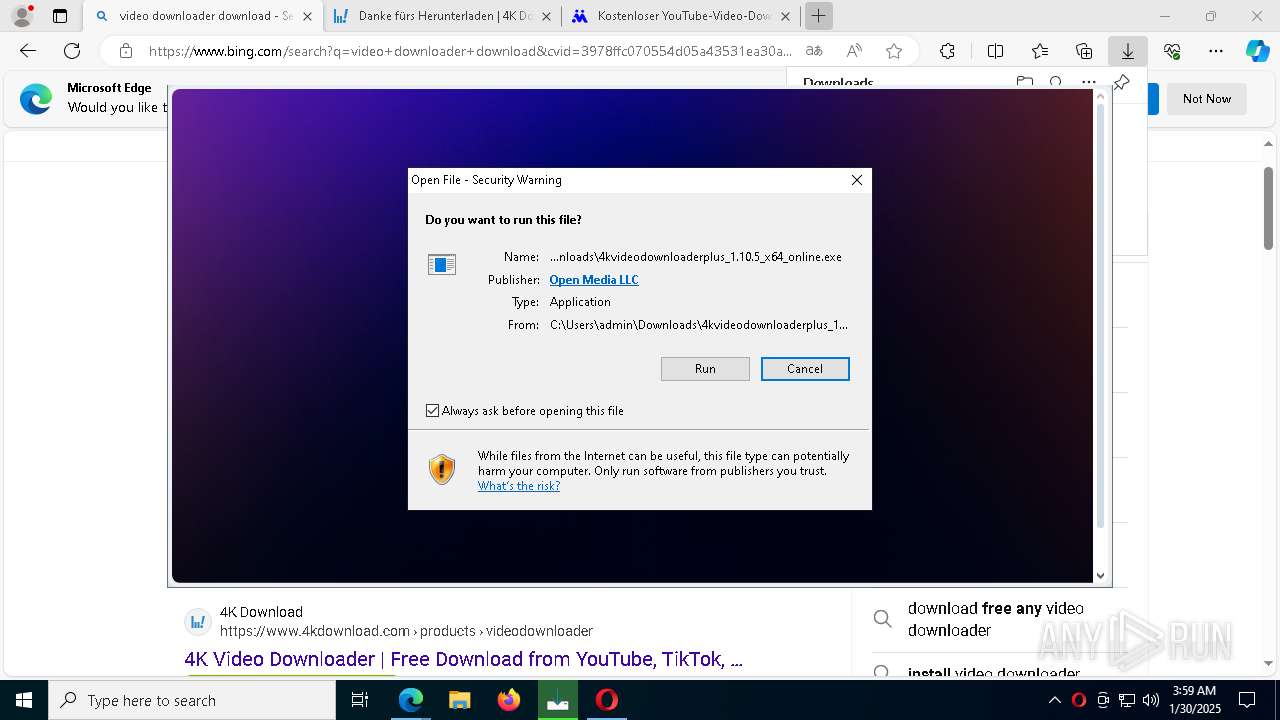1280x720 pixels.
Task: Click the Microsoft Edge logo in banner
Action: pos(36,99)
